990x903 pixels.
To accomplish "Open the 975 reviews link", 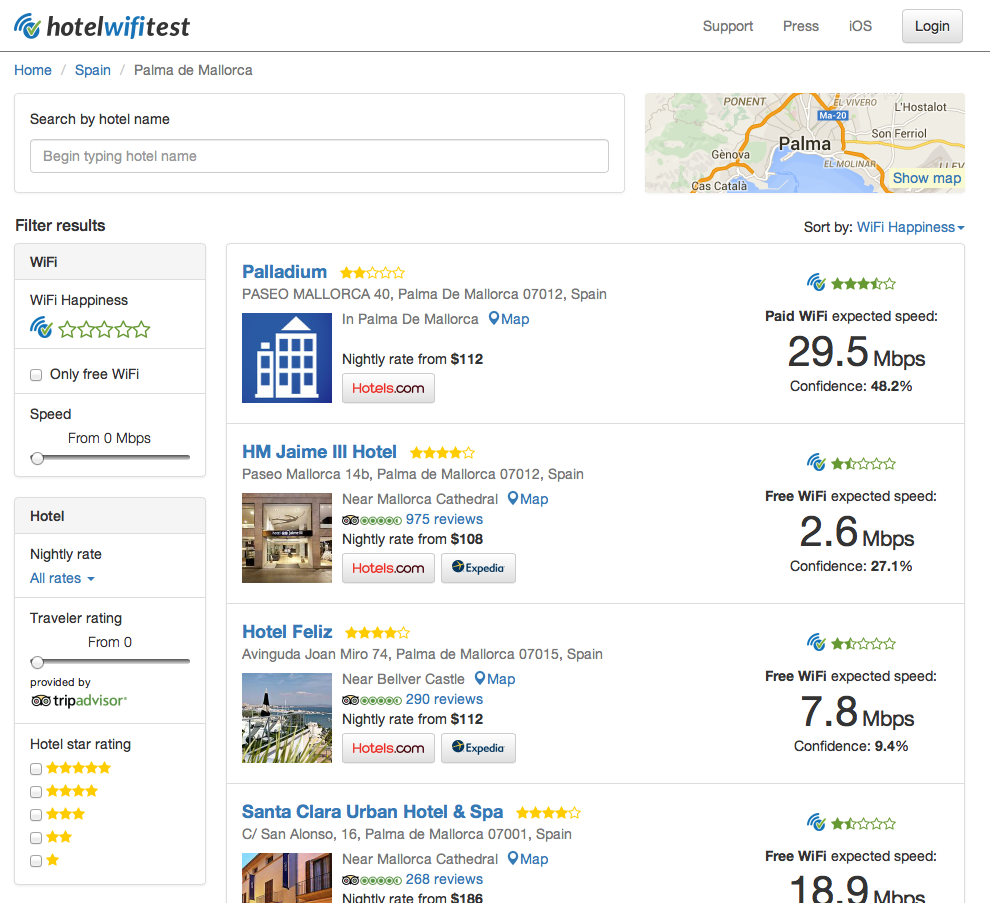I will 444,519.
